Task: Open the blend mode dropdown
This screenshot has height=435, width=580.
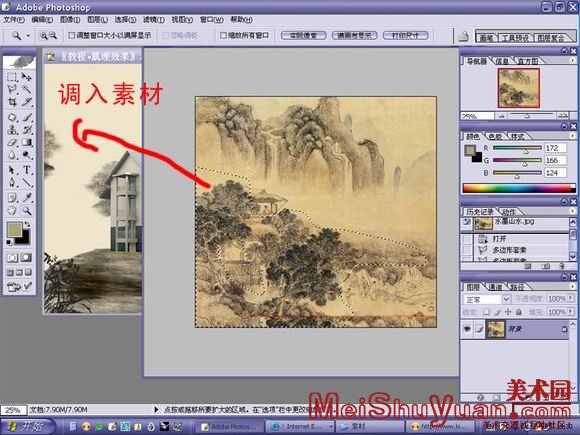Action: 506,299
